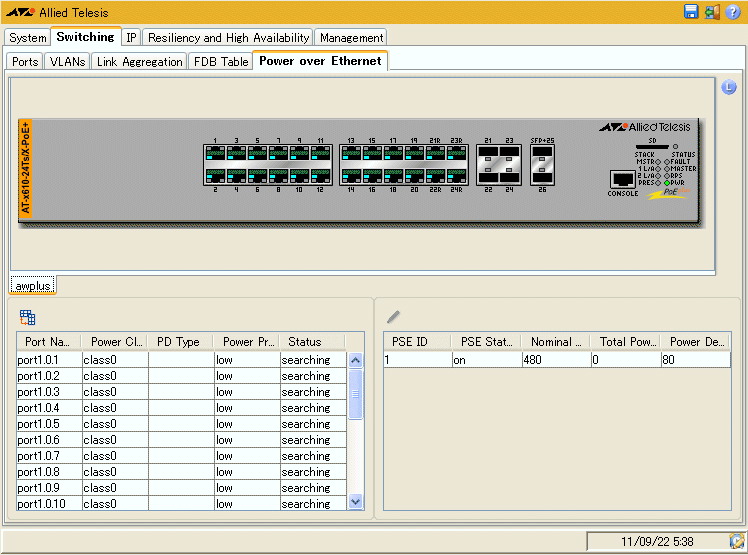Sort by the Power Priority column header
The height and width of the screenshot is (555, 748).
(246, 342)
